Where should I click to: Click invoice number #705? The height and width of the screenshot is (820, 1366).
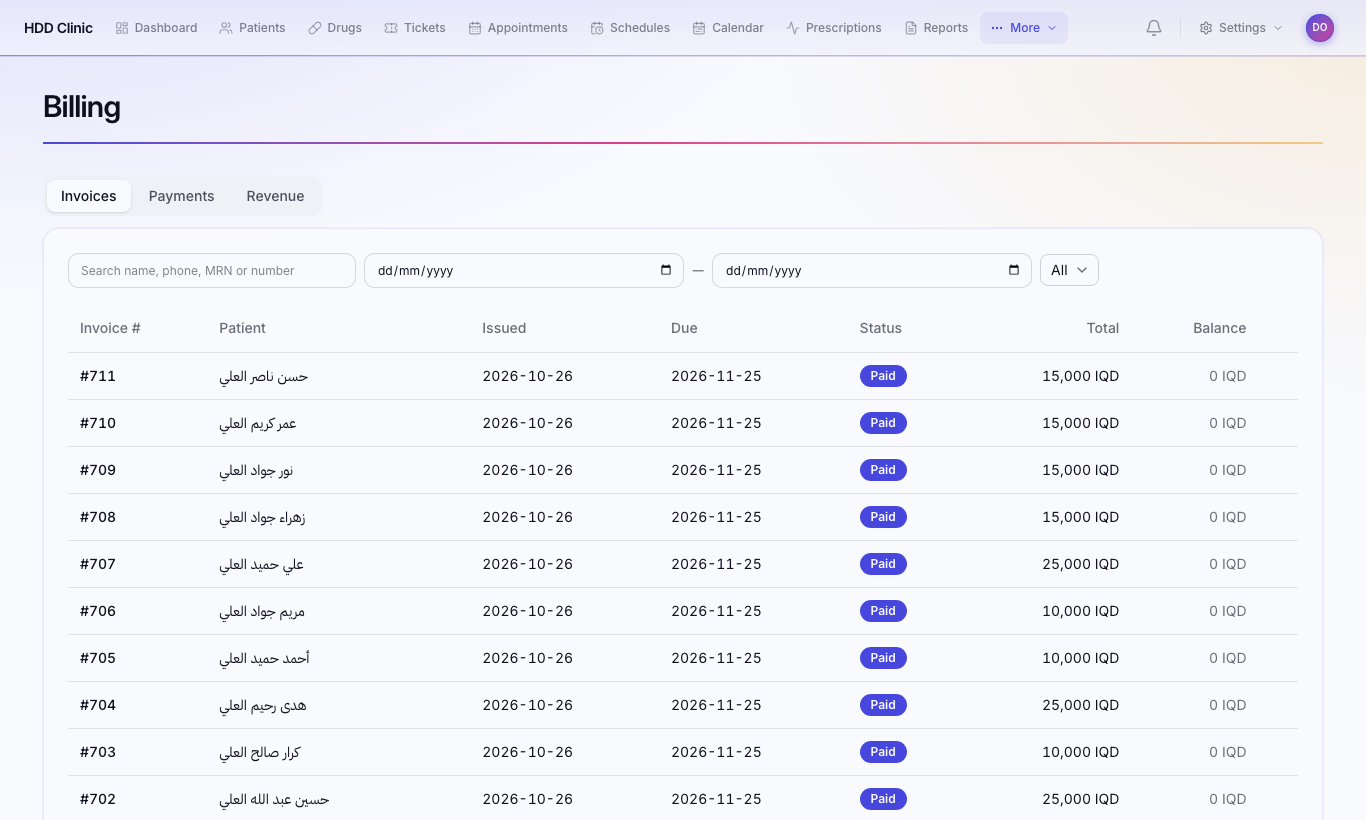pos(98,658)
